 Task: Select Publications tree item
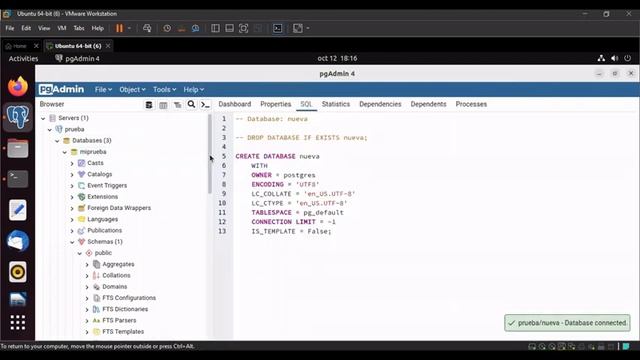[104, 230]
